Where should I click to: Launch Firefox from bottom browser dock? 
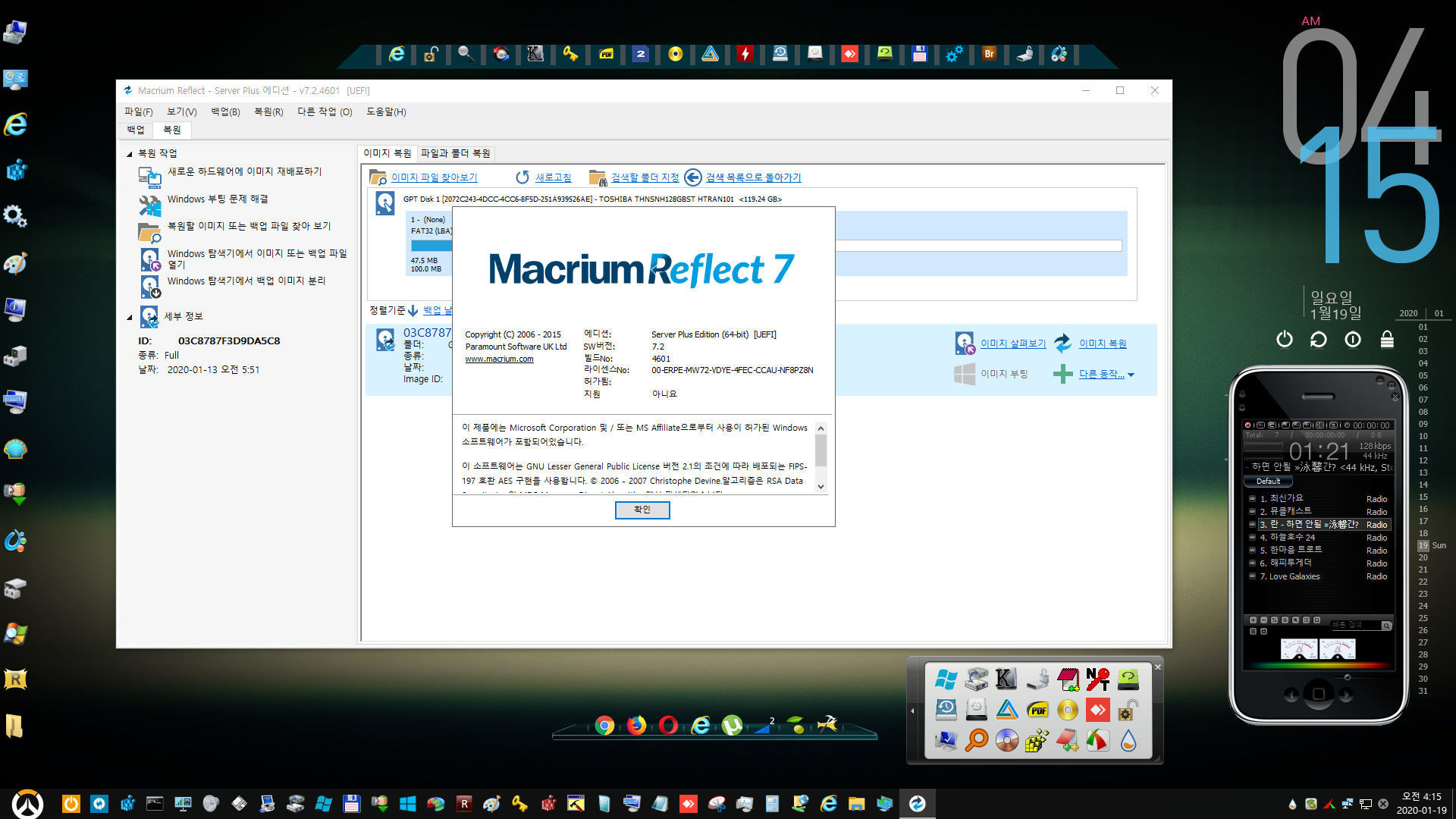636,726
